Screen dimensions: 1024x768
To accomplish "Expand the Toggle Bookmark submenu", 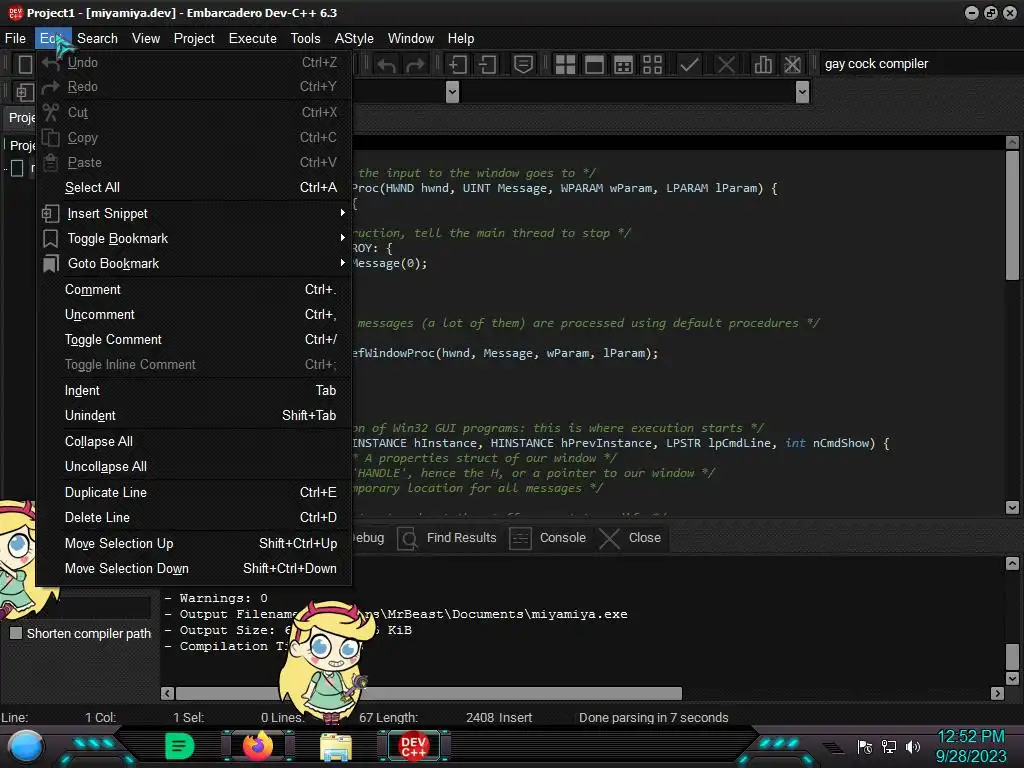I will click(193, 238).
